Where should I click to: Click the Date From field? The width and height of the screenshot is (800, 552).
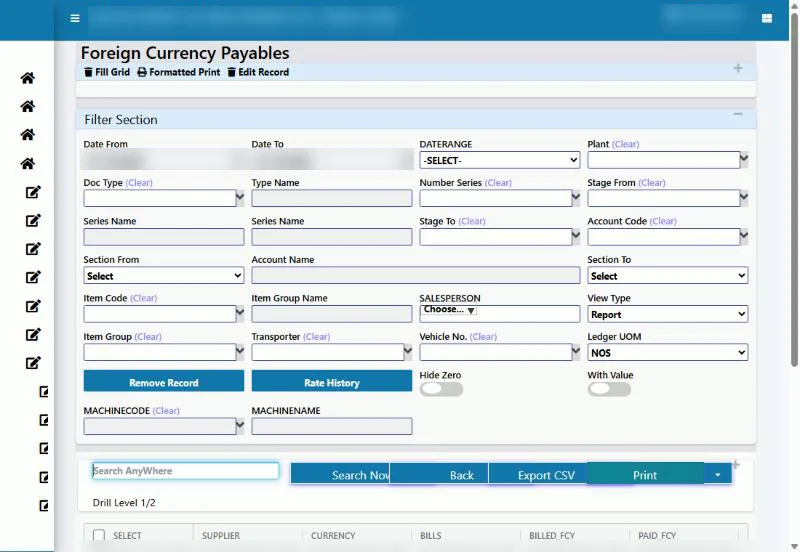[163, 160]
